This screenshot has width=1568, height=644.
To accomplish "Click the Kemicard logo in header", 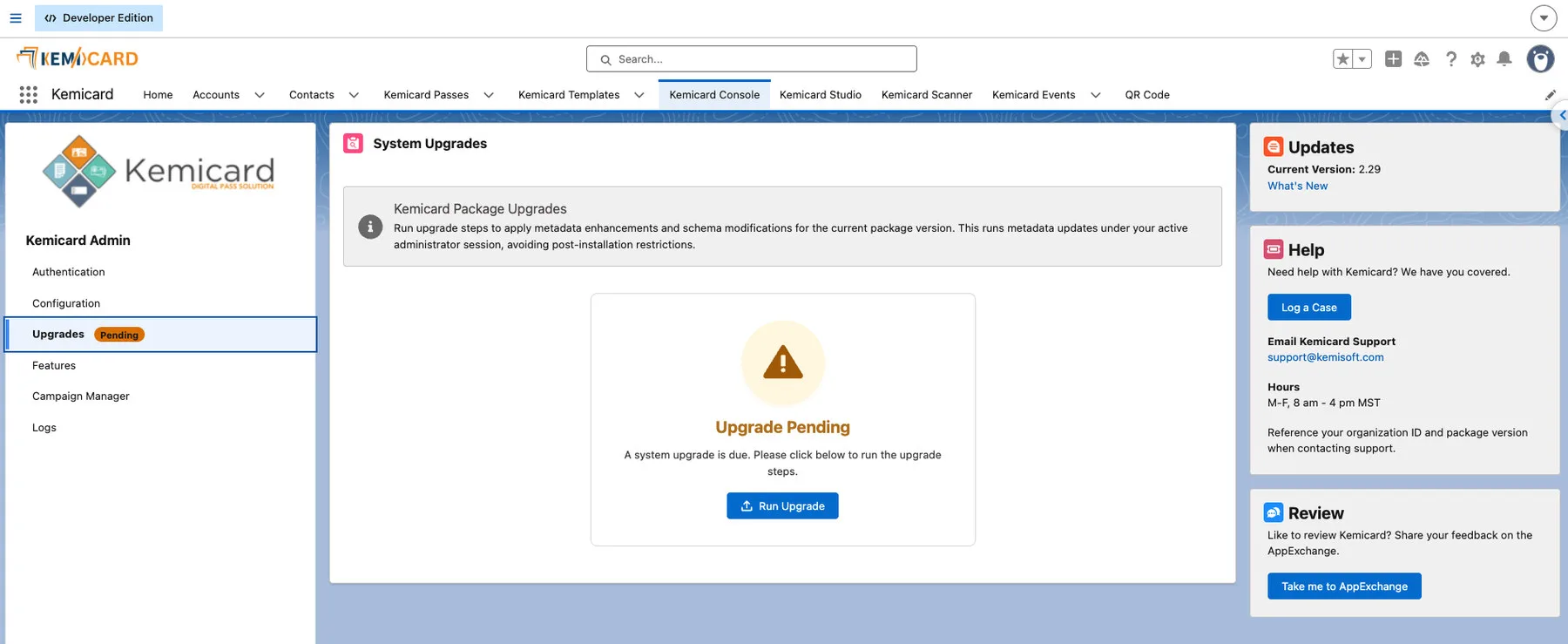I will point(78,58).
